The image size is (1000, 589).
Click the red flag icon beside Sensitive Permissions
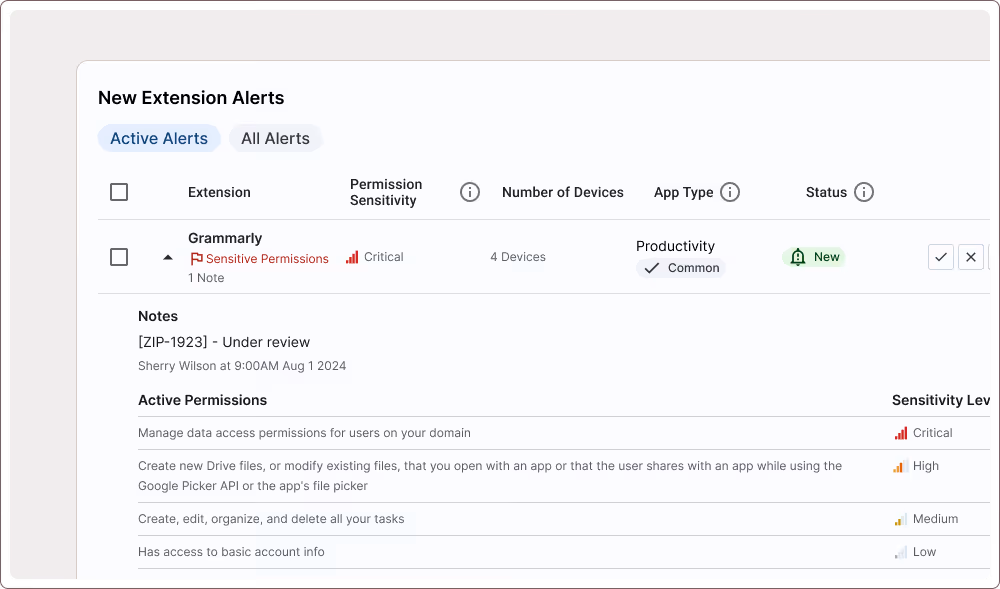pos(195,258)
